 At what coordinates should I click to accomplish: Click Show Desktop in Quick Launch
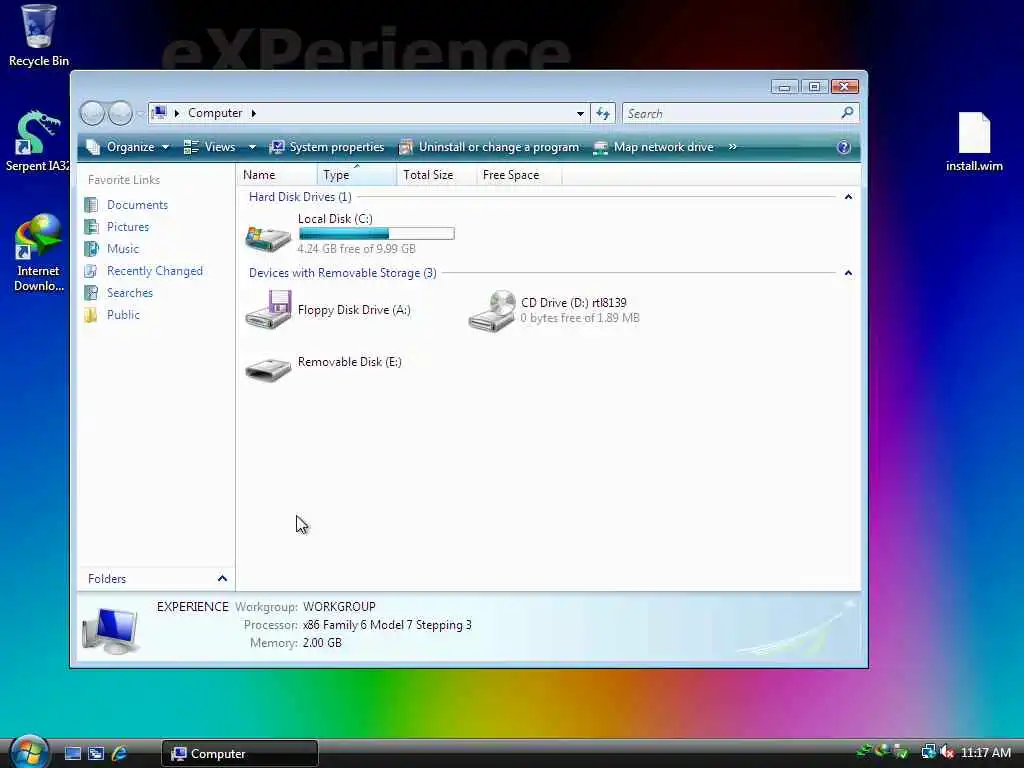coord(73,753)
